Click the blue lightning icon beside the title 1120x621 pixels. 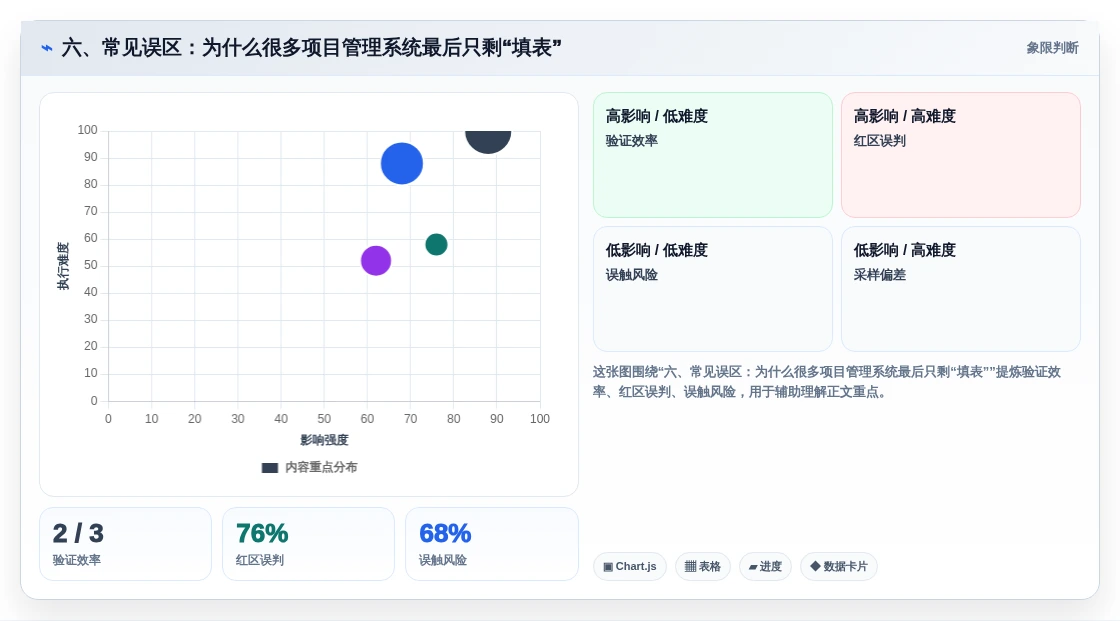[x=47, y=48]
